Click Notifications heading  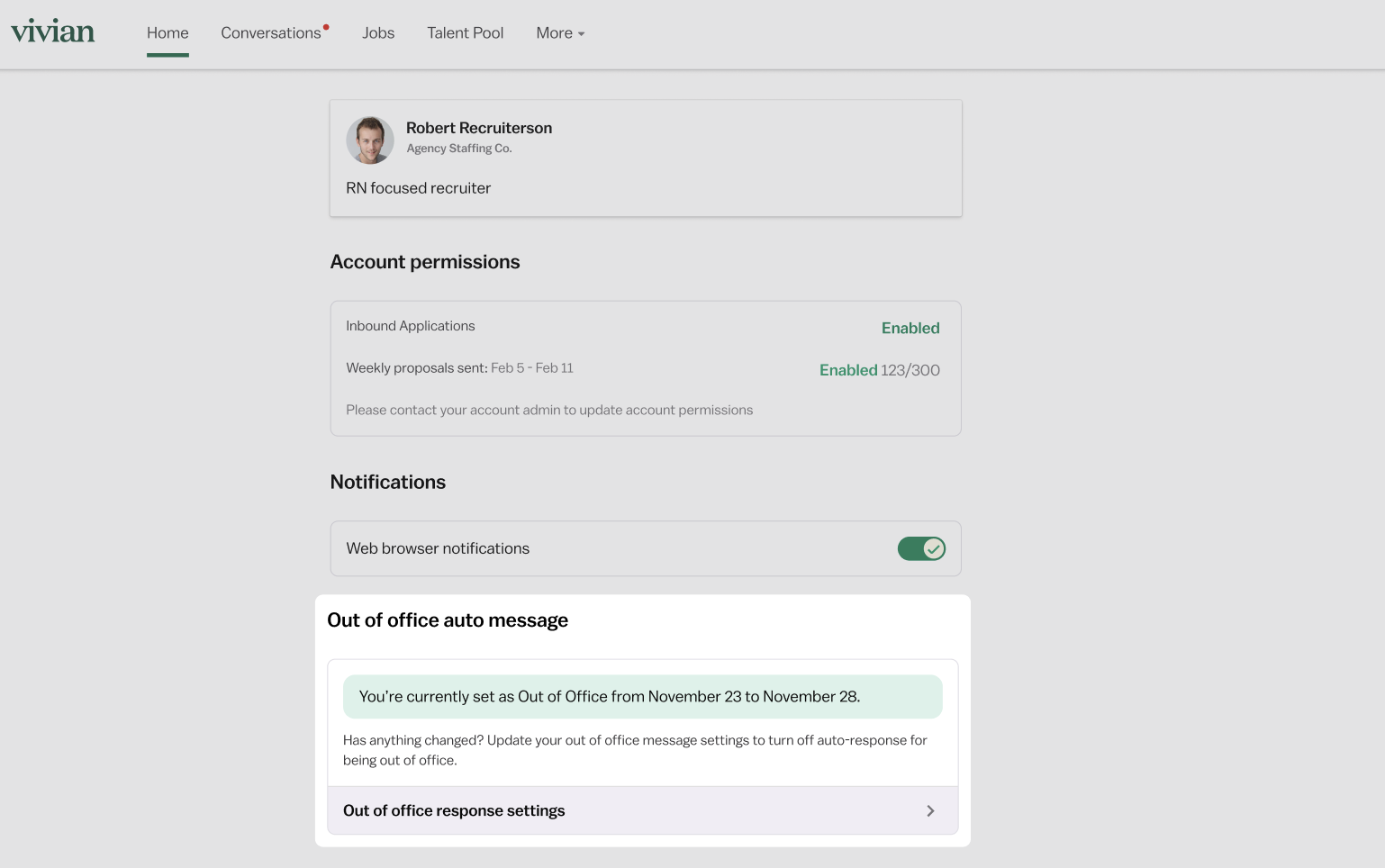(x=388, y=482)
